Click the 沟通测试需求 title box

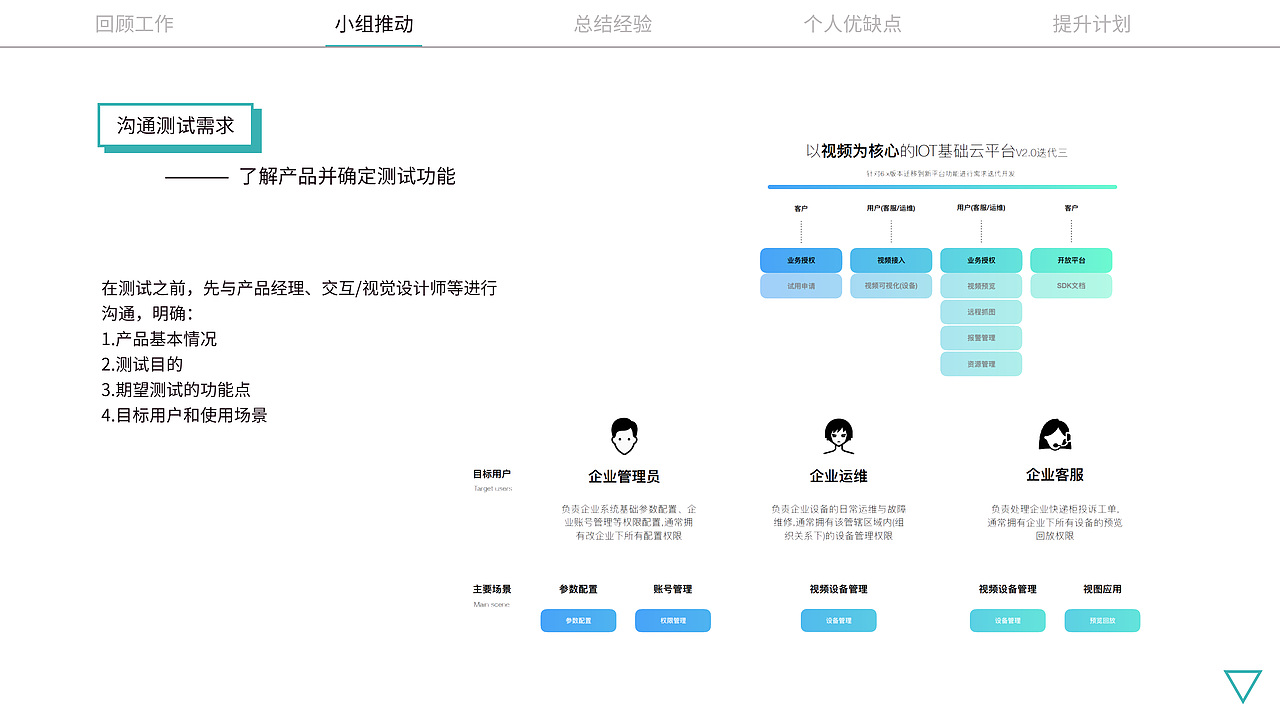click(177, 125)
